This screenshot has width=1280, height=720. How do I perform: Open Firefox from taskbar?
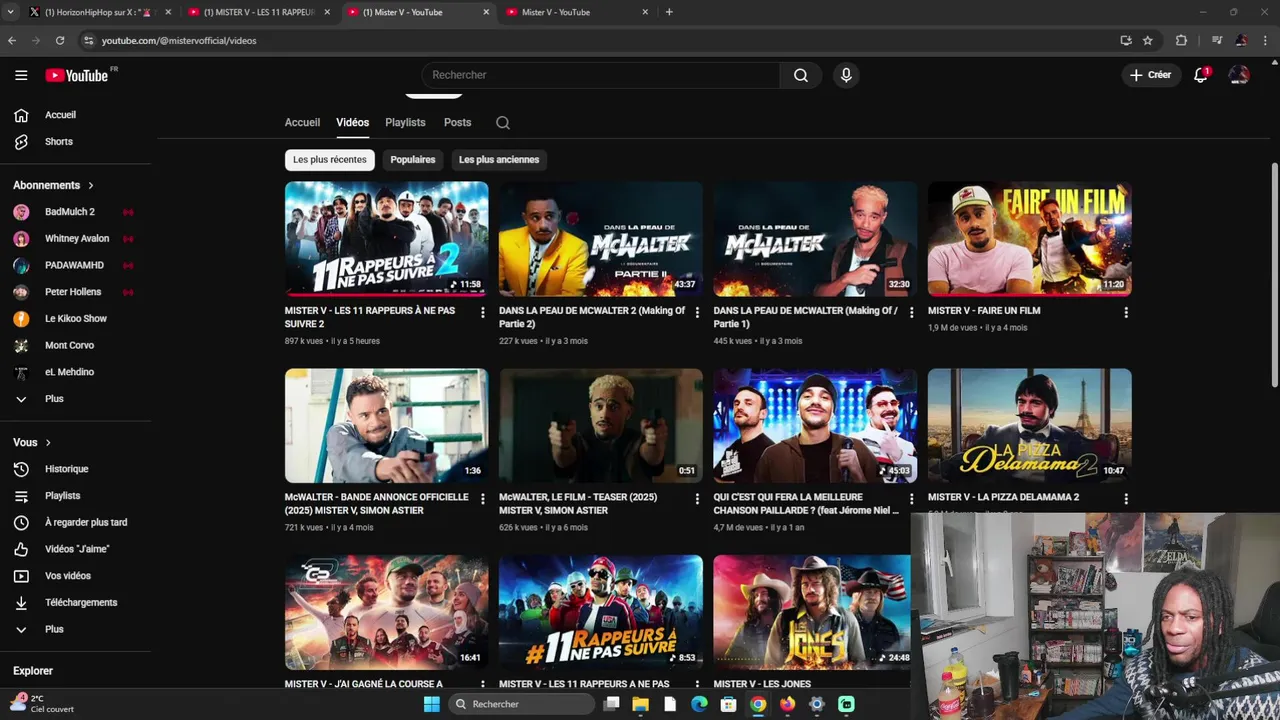tap(787, 704)
